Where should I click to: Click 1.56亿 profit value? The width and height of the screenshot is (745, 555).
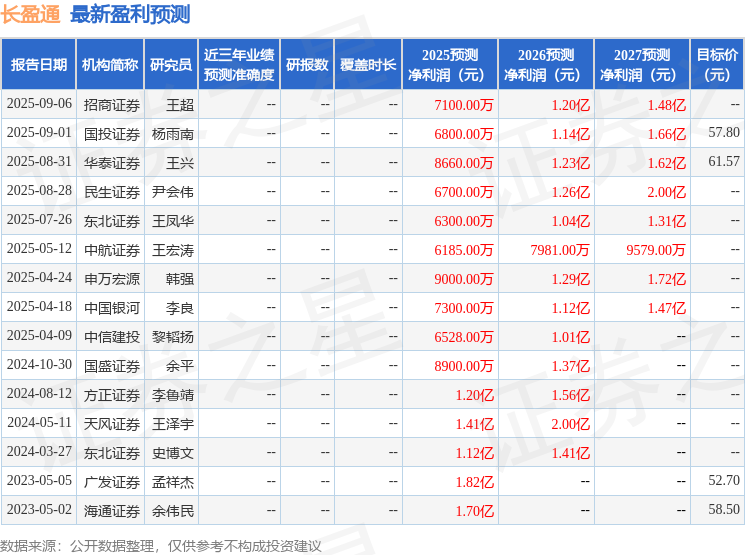(x=571, y=395)
